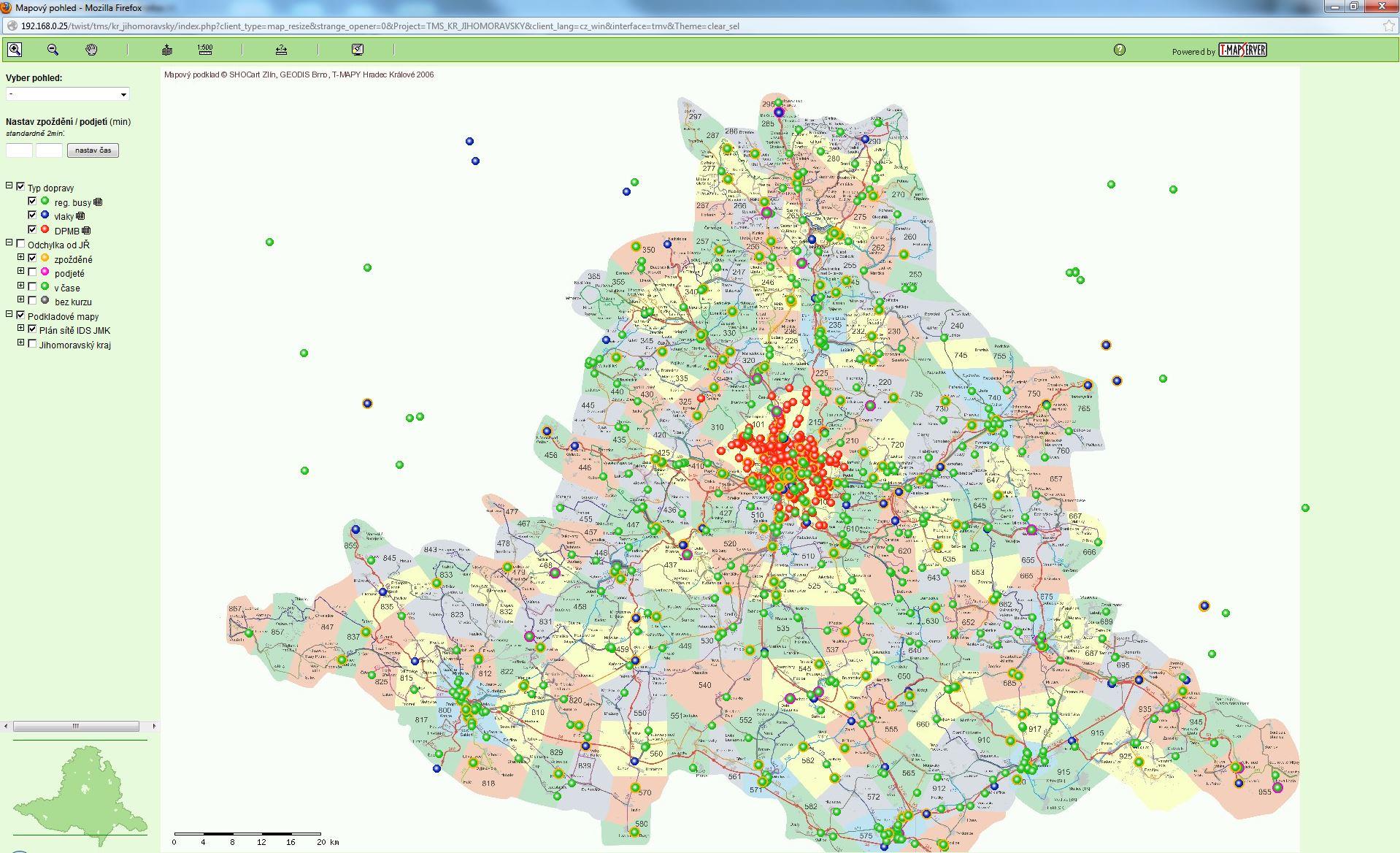The image size is (1400, 853).
Task: Toggle the Podkladové mapy checkbox
Action: point(20,315)
